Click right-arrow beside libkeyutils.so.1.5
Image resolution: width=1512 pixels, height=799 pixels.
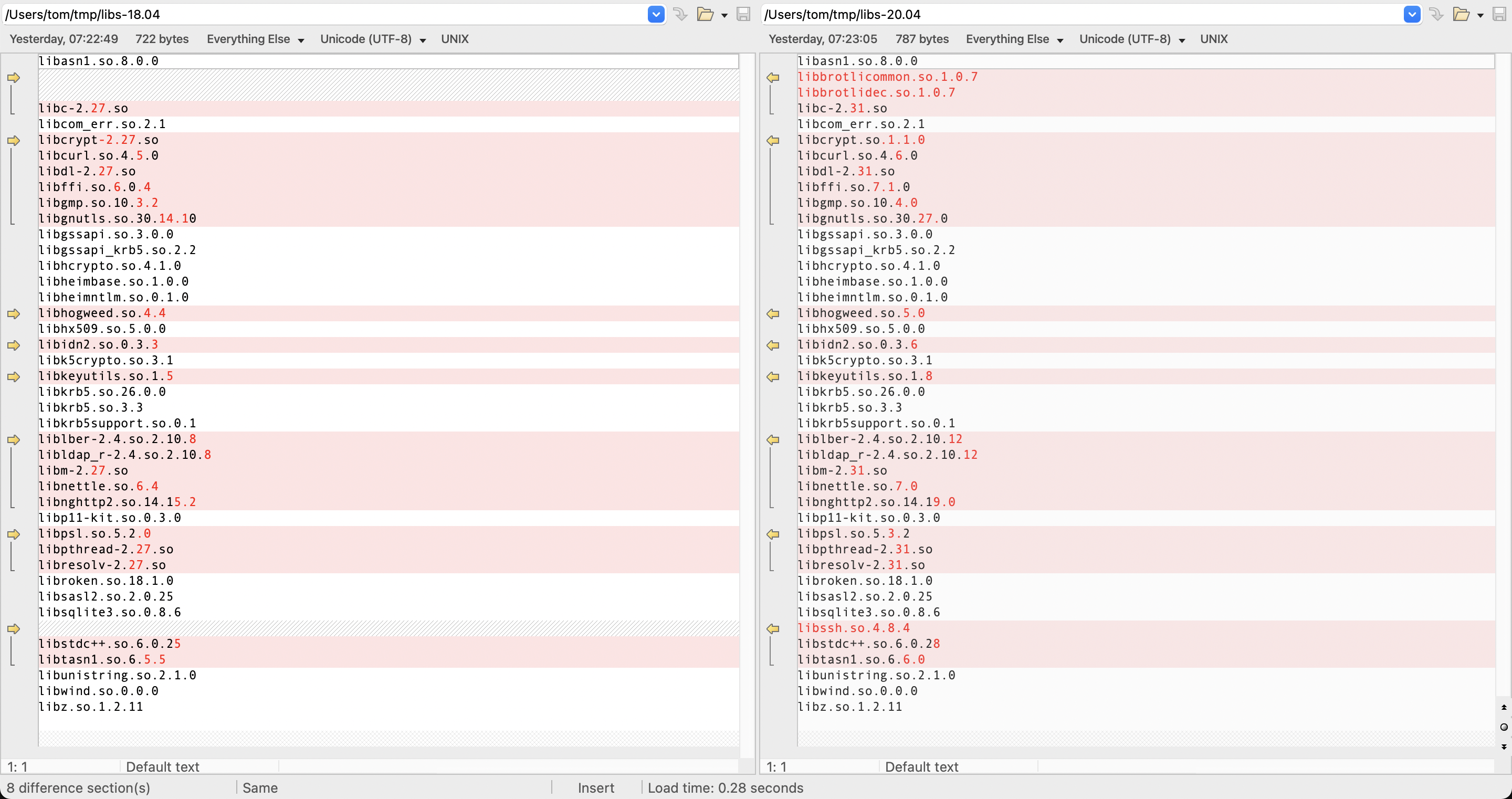point(14,377)
